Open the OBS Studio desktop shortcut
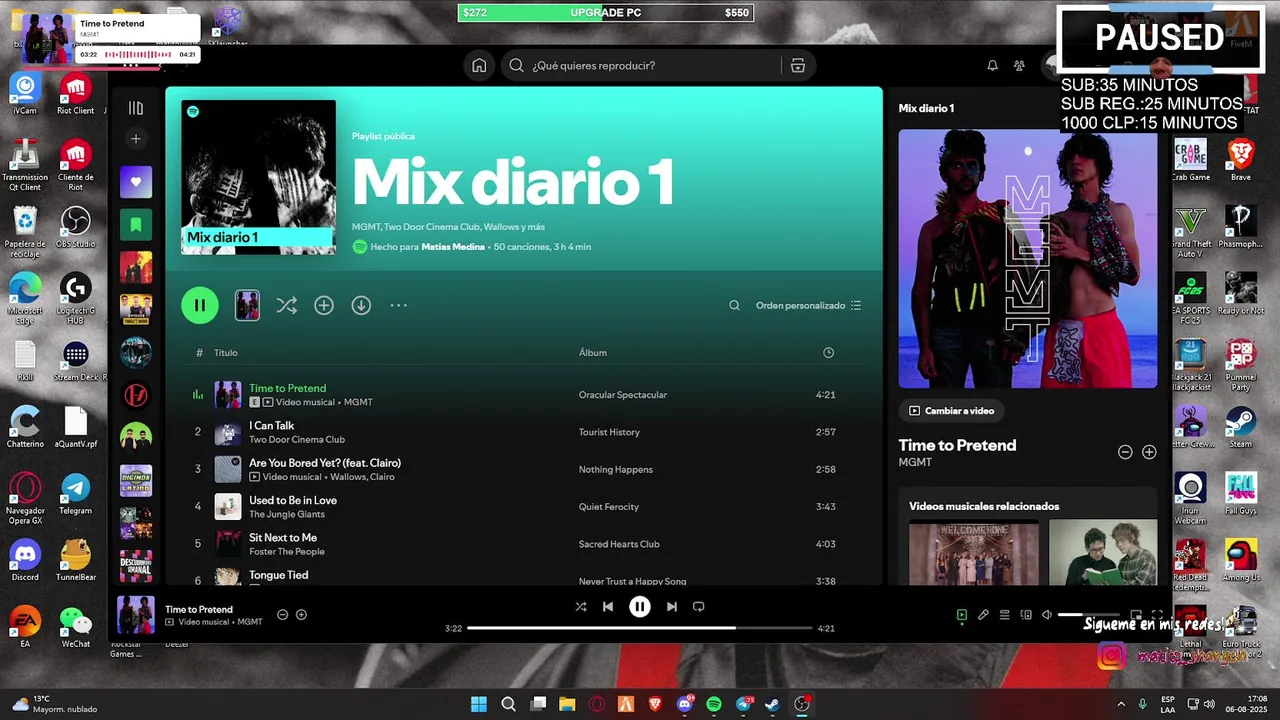The width and height of the screenshot is (1280, 720). [75, 226]
